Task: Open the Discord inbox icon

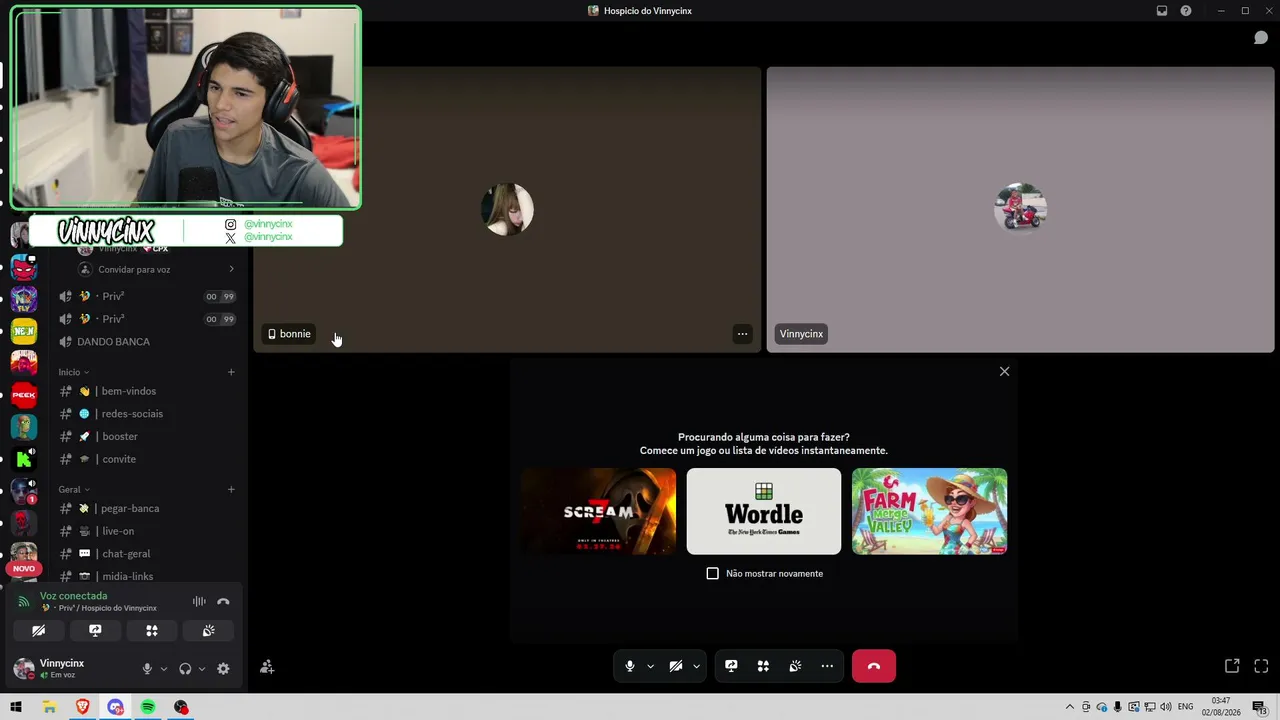Action: pyautogui.click(x=1162, y=11)
